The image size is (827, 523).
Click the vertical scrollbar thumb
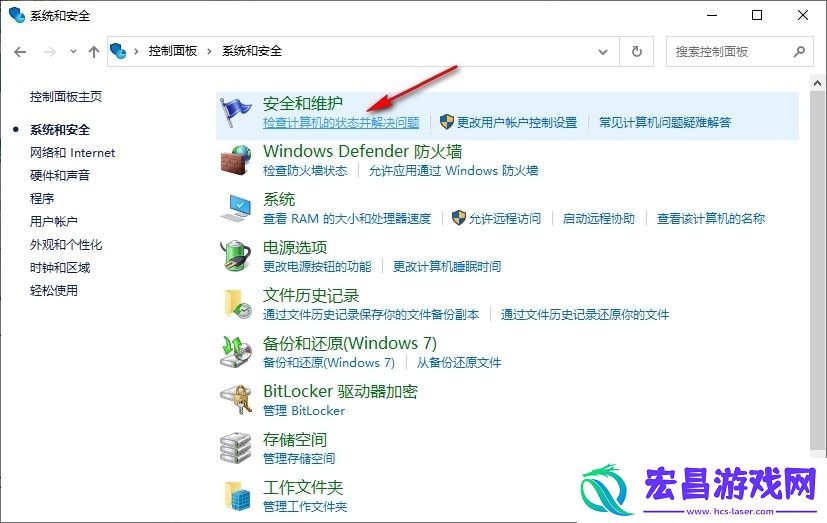coord(818,269)
